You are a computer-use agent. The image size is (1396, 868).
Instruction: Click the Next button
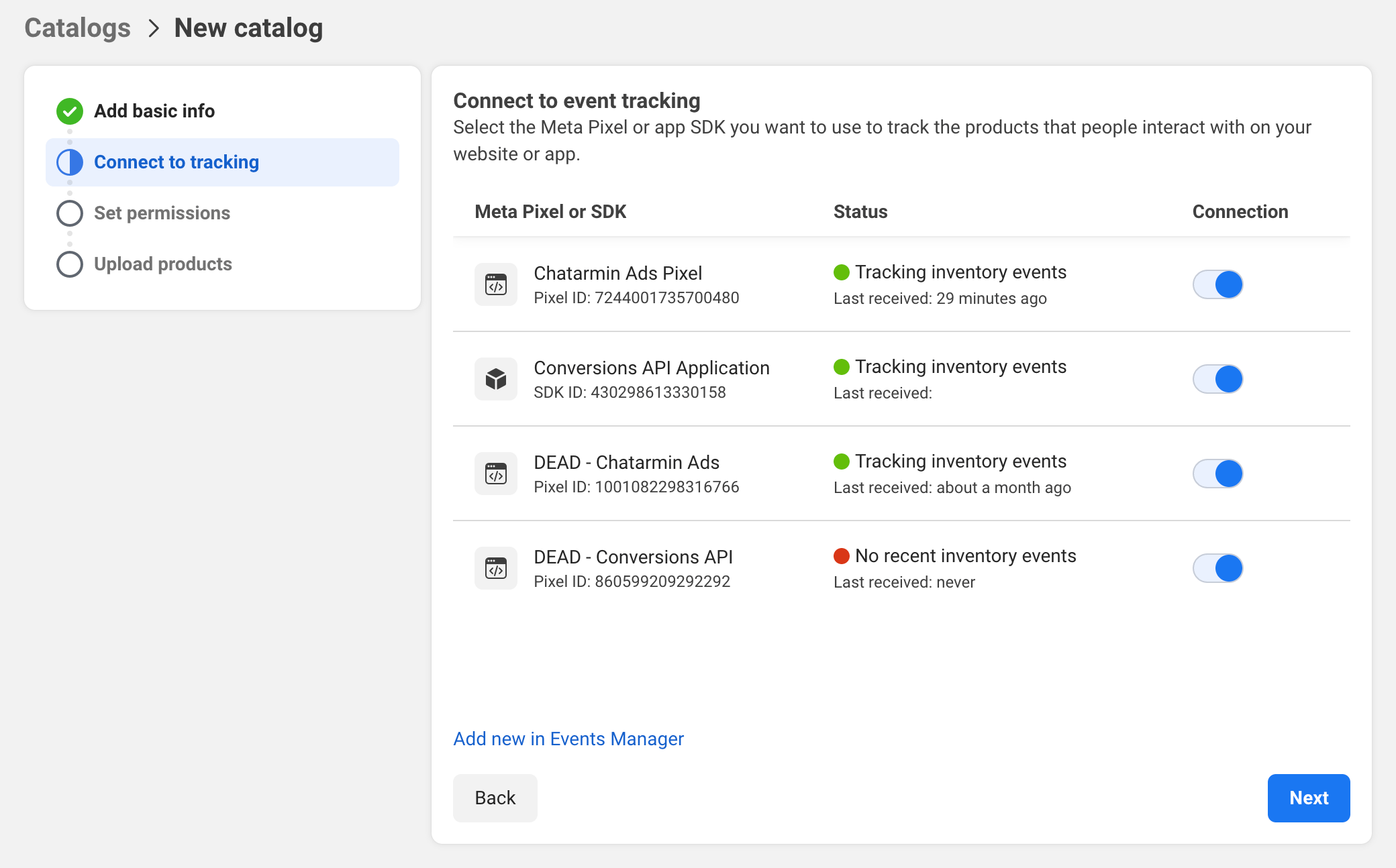tap(1309, 798)
